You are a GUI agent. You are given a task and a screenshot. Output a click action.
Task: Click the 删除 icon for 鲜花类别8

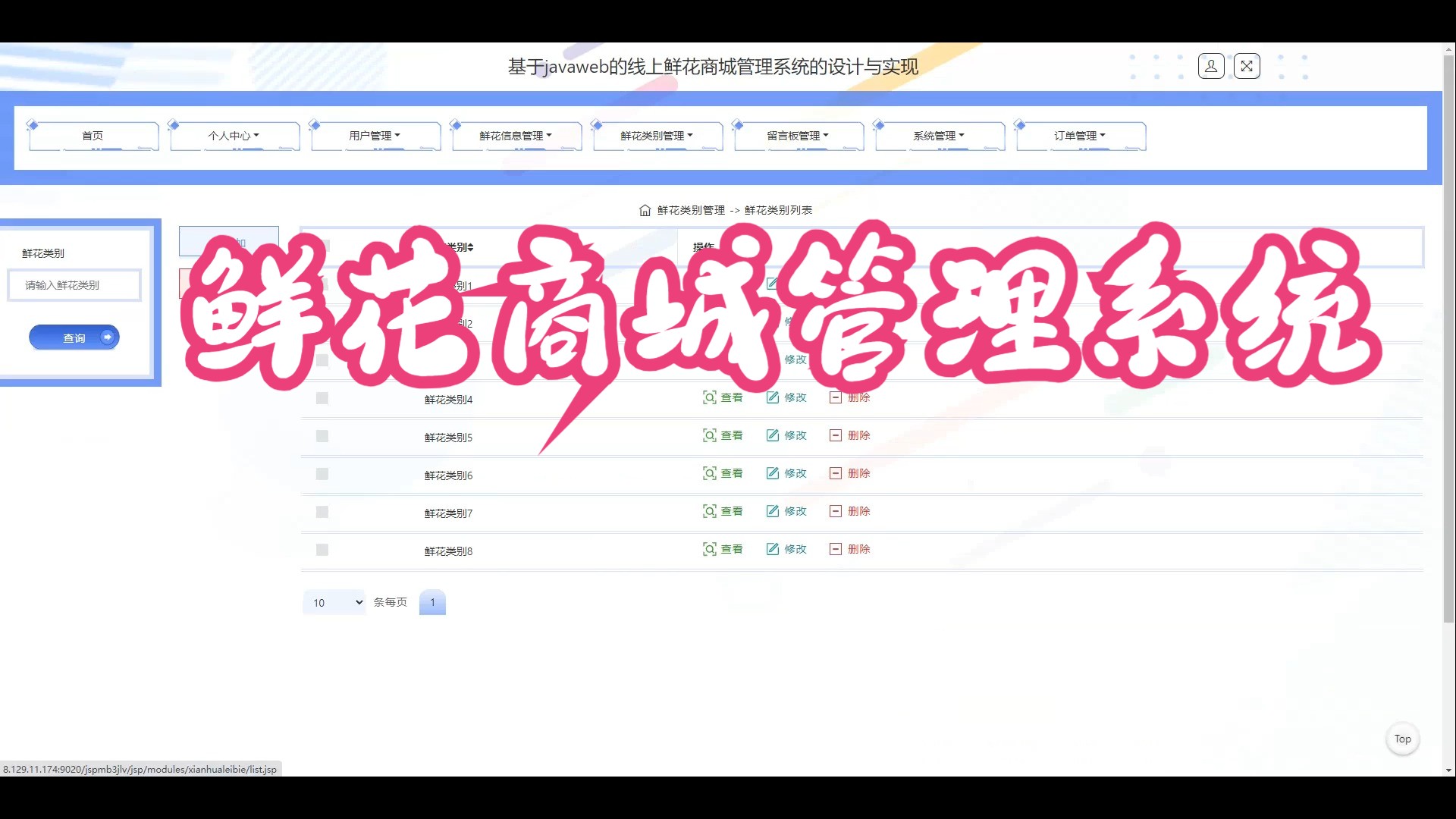pos(836,549)
